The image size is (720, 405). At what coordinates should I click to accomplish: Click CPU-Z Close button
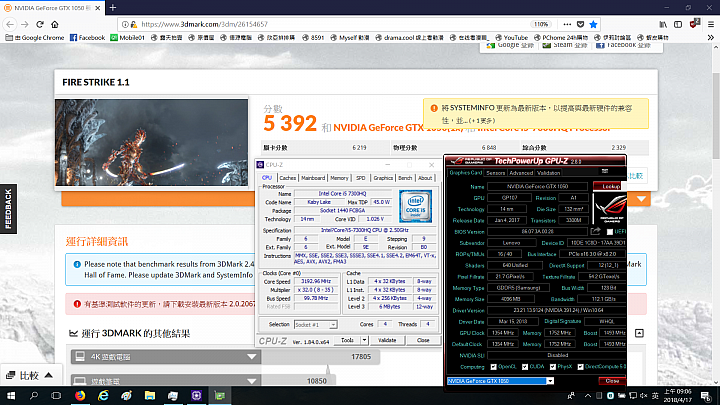coord(423,340)
